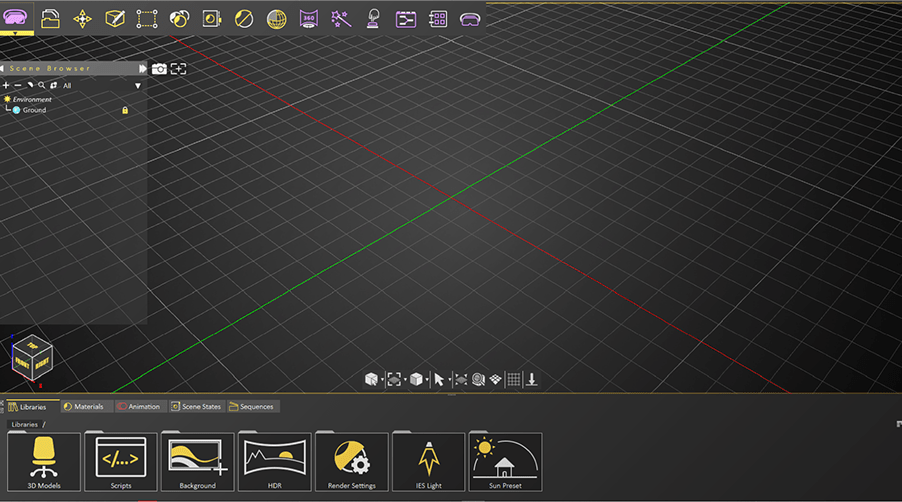Click the yellow slashed circle tool
The width and height of the screenshot is (902, 502).
(x=244, y=19)
